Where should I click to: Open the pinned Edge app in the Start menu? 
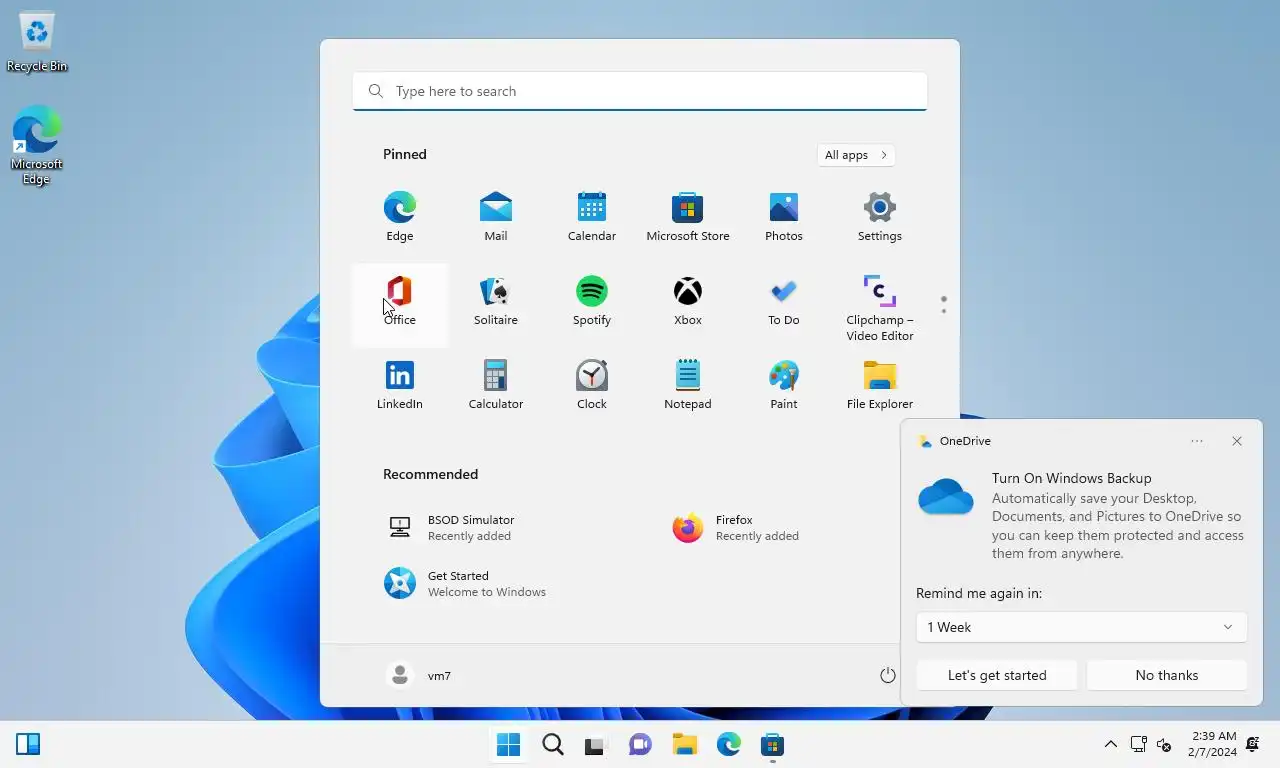pos(400,217)
